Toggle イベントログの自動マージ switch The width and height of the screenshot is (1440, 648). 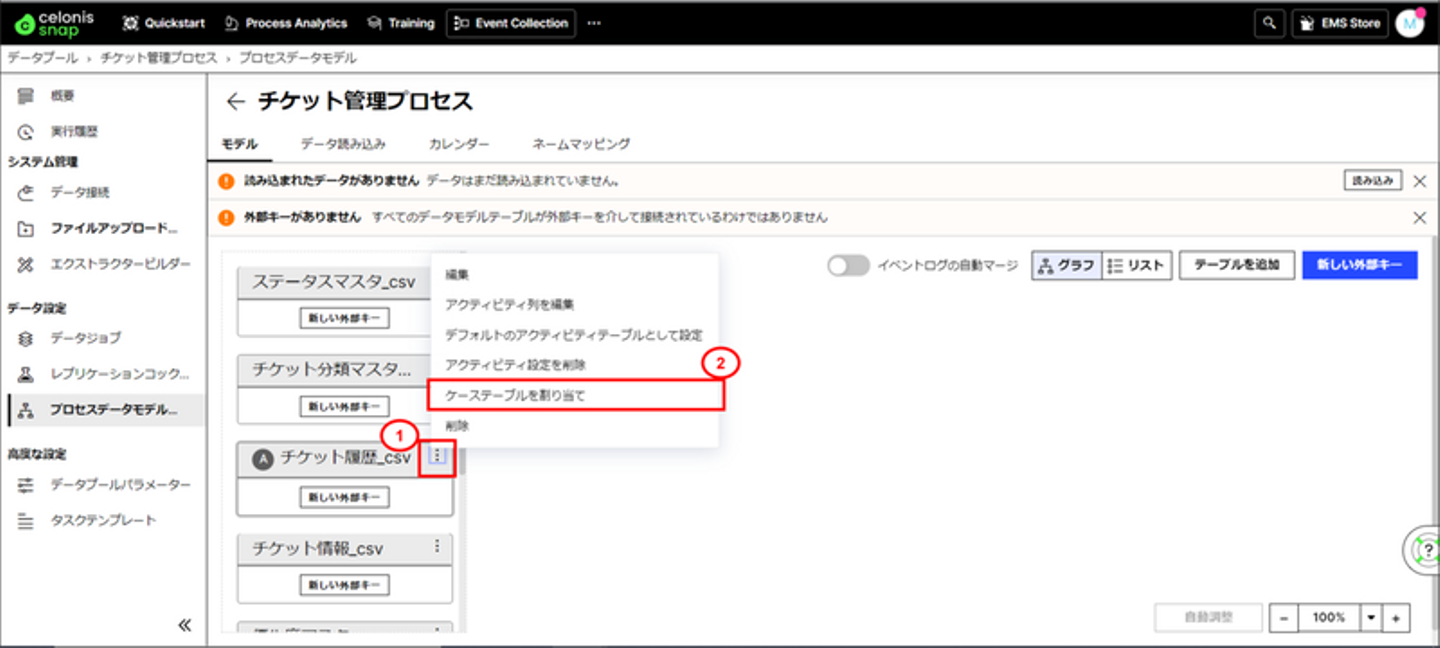pyautogui.click(x=848, y=265)
